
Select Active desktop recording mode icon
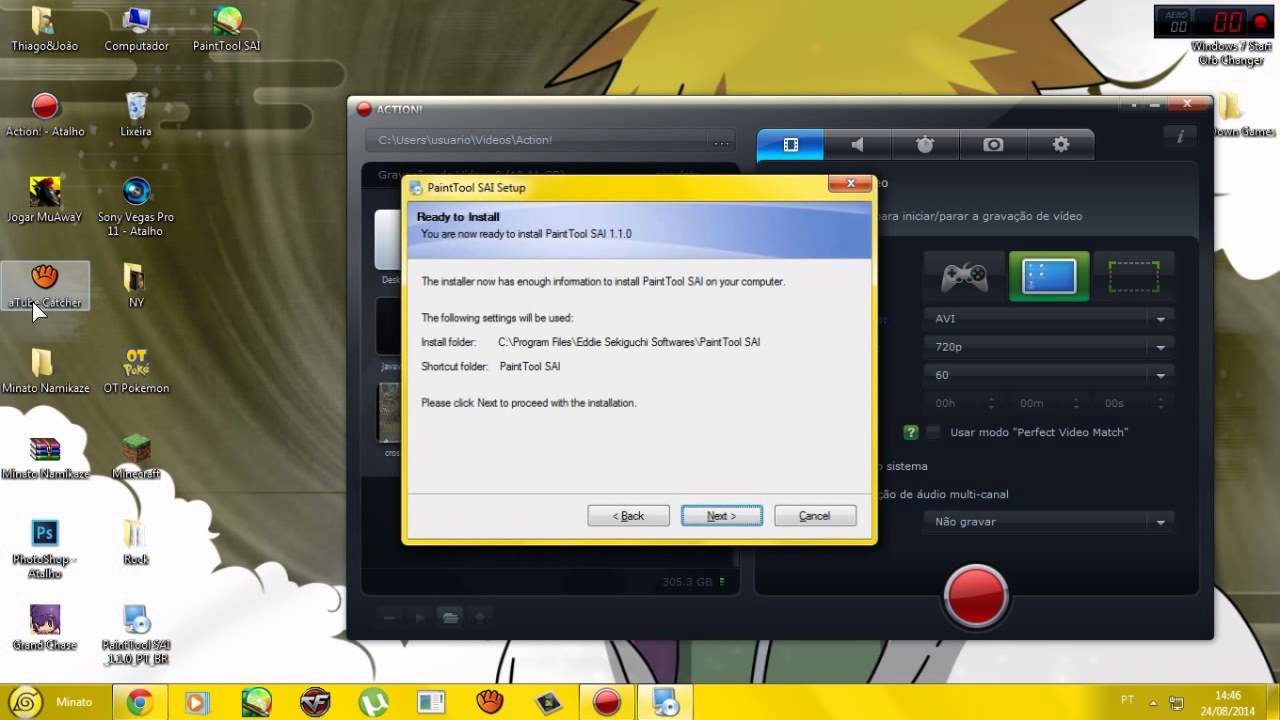coord(1049,276)
